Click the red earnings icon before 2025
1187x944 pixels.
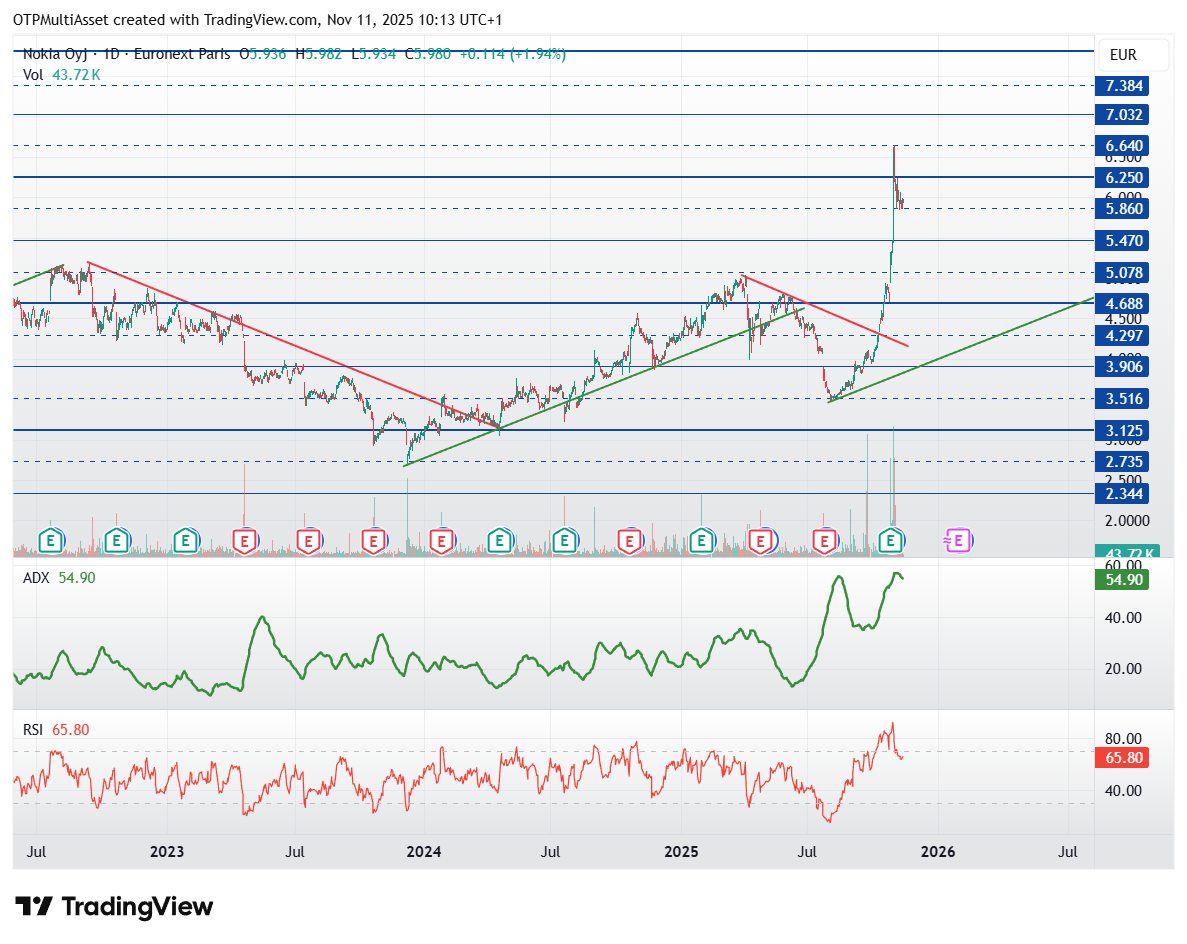629,541
